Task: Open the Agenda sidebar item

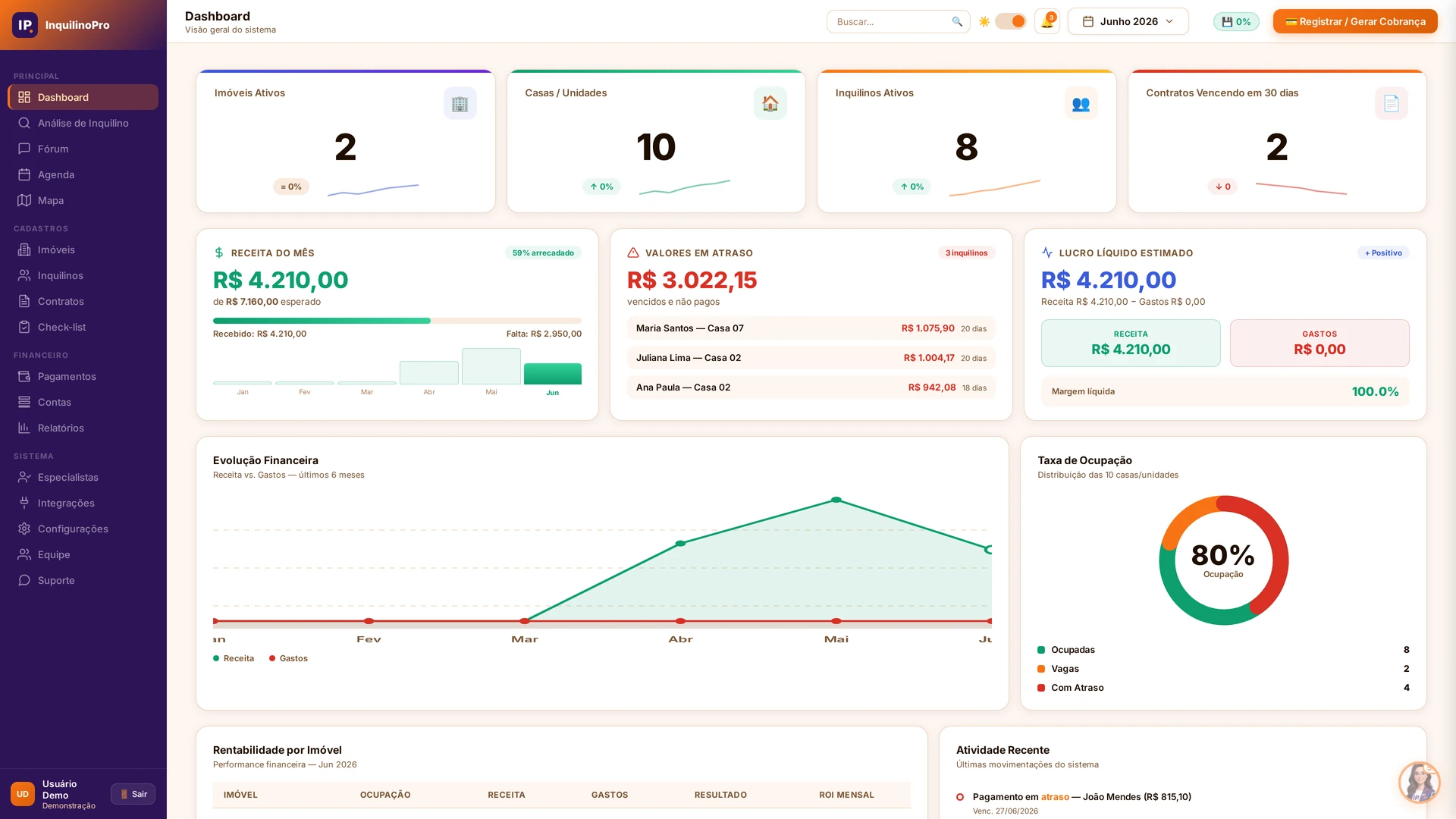Action: 83,174
